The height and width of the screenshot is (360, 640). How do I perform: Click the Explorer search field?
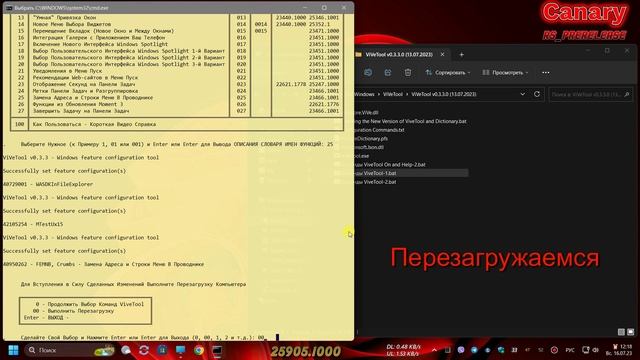pyautogui.click(x=590, y=94)
